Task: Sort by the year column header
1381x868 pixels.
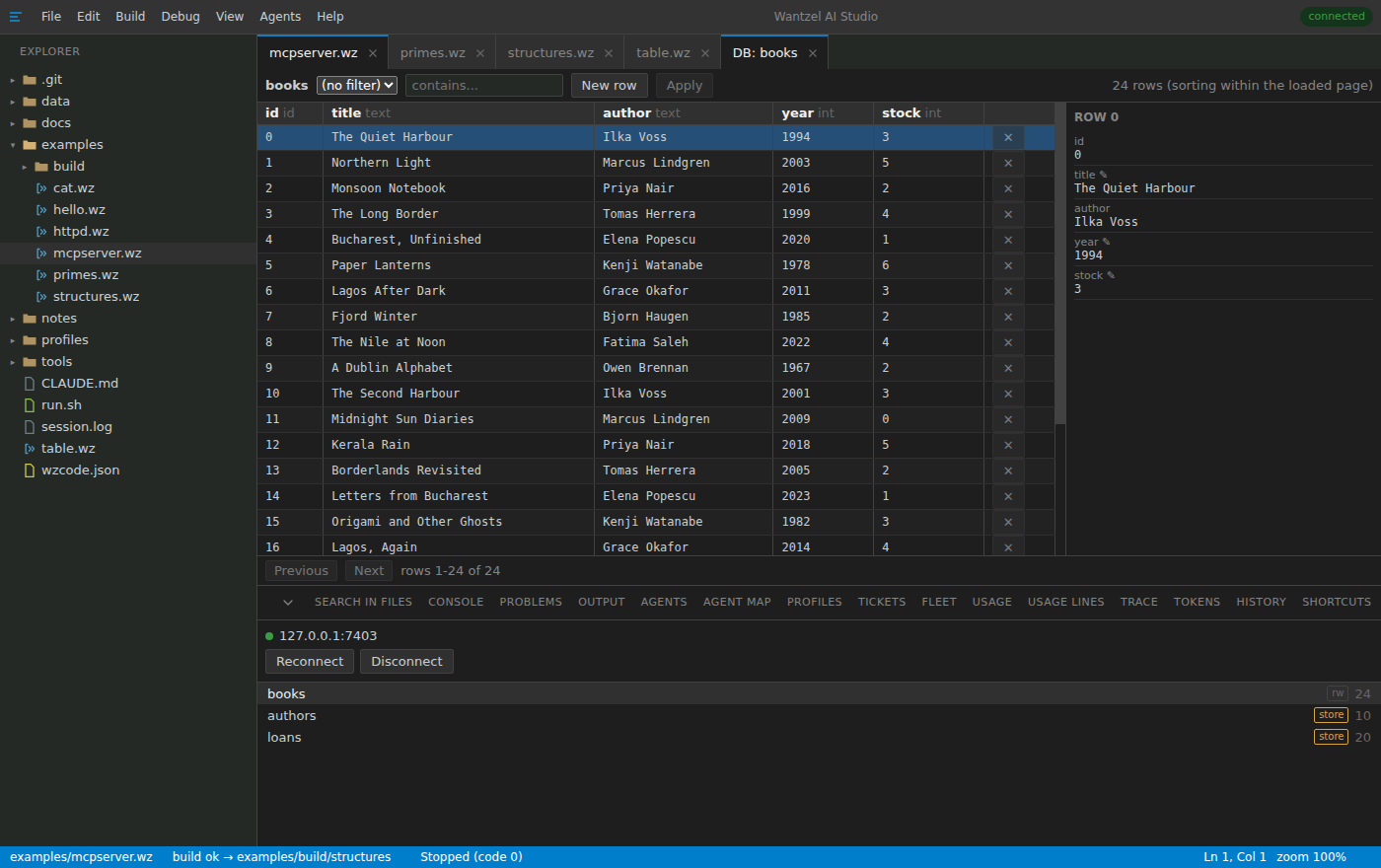Action: coord(823,113)
